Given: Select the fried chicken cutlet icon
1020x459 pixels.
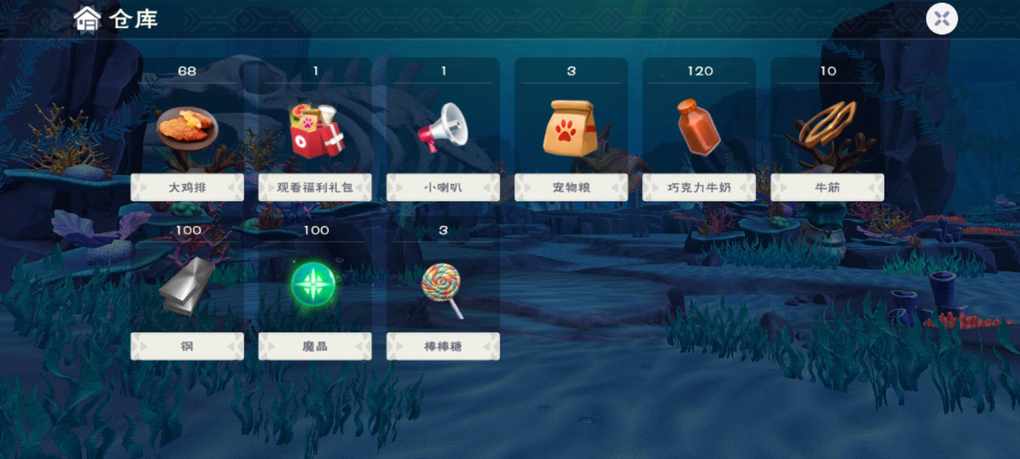Looking at the screenshot, I should tap(187, 127).
